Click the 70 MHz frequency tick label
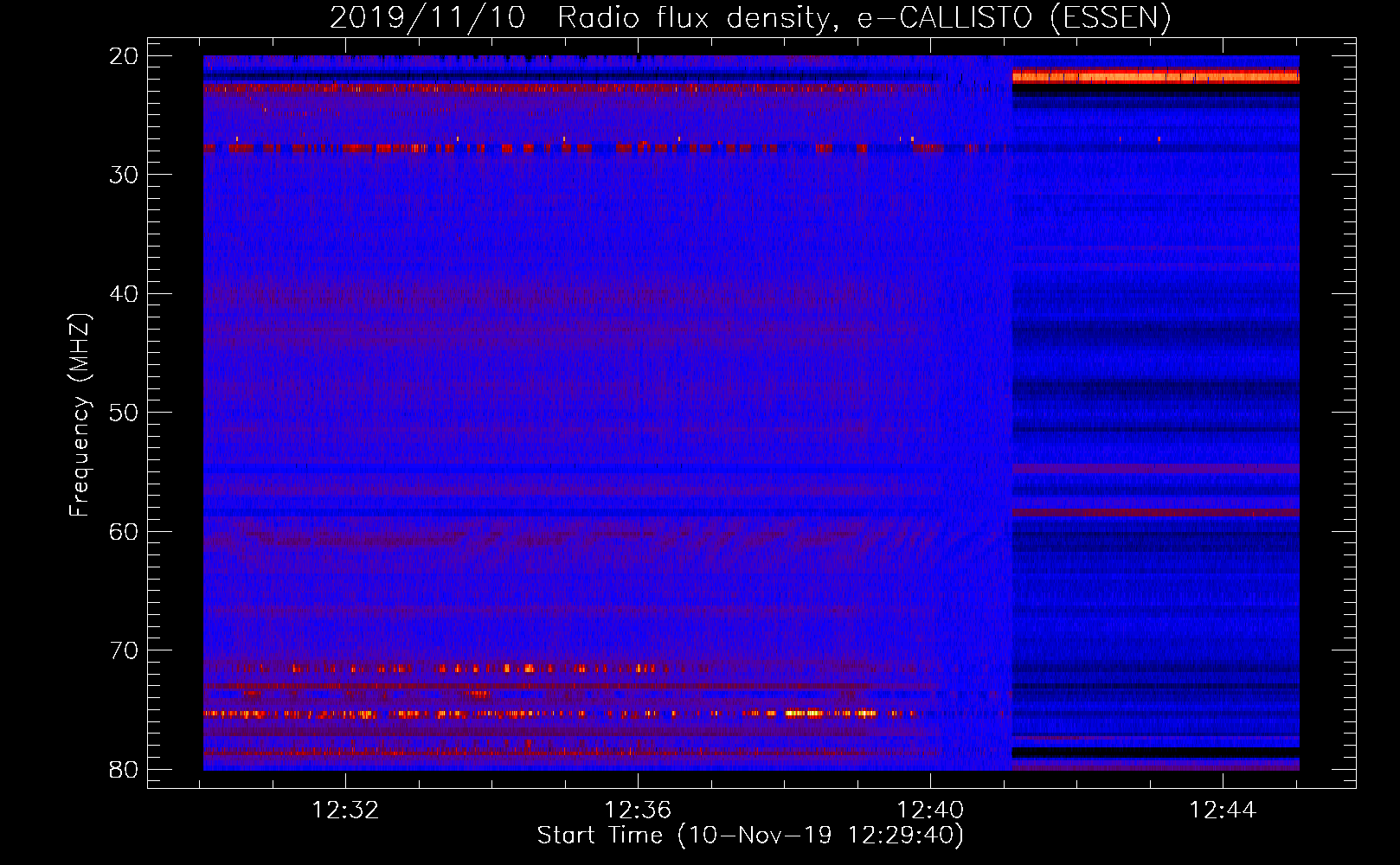 pyautogui.click(x=125, y=650)
